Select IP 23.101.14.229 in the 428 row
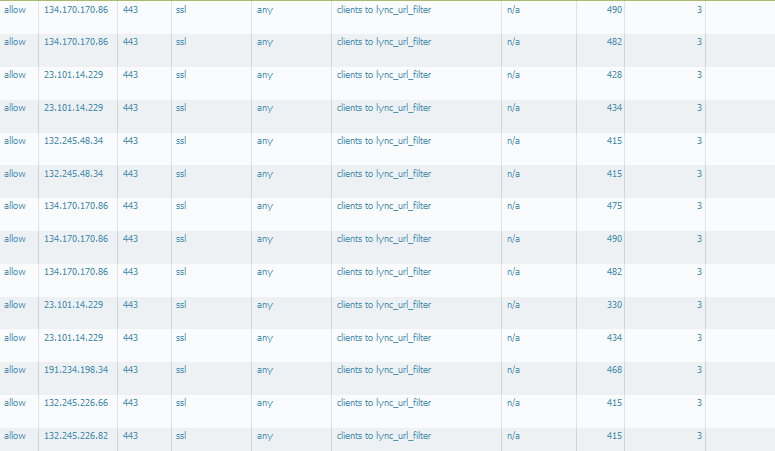The height and width of the screenshot is (451, 775). pyautogui.click(x=74, y=75)
